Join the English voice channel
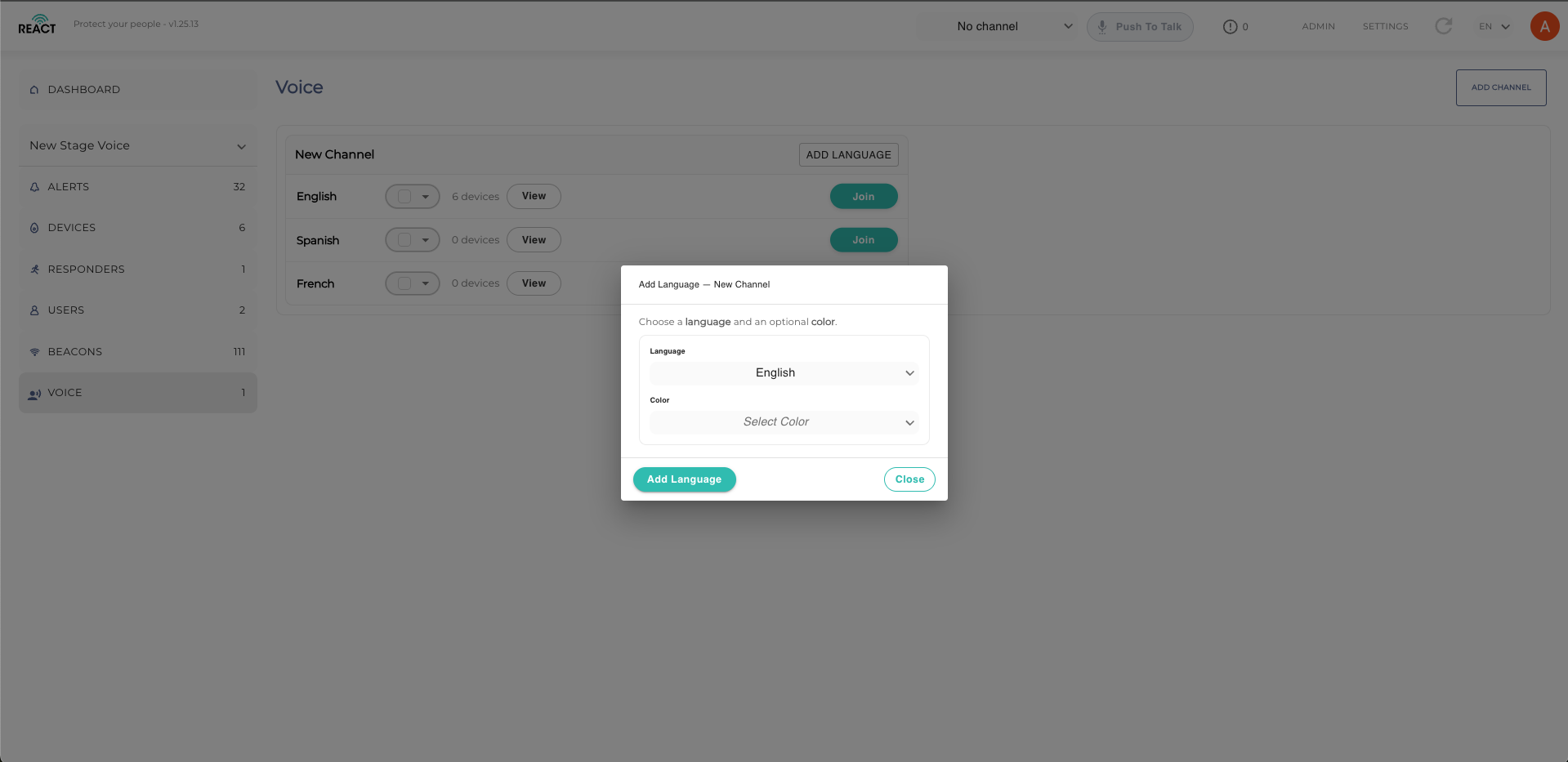Image resolution: width=1568 pixels, height=762 pixels. (x=864, y=197)
